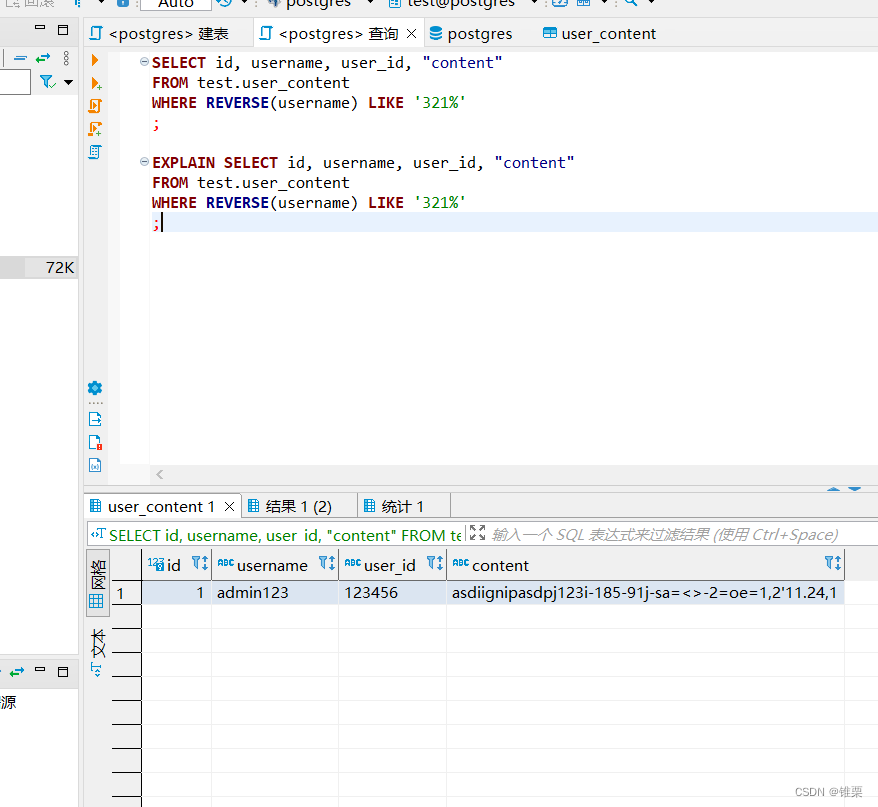Select the content cell starting with asdiignipasdpj

[645, 593]
